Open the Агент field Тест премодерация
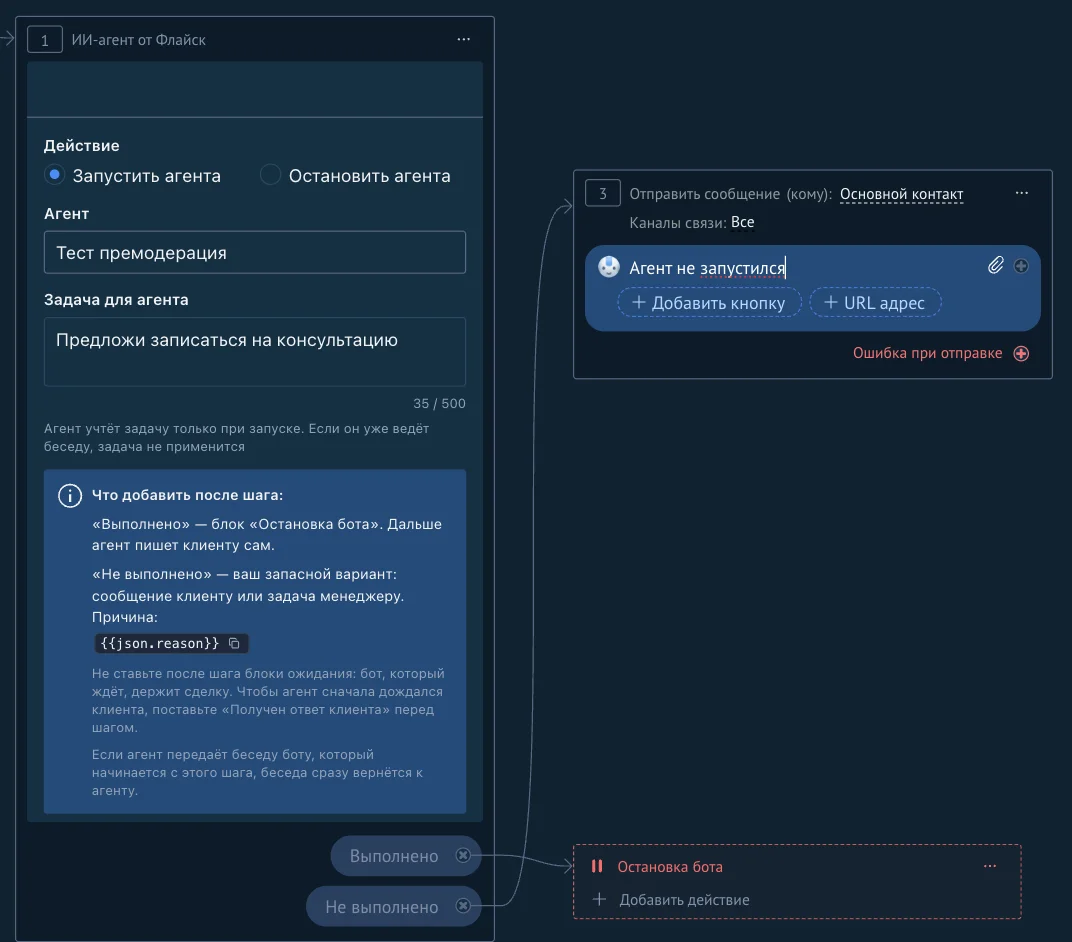The width and height of the screenshot is (1072, 942). (x=254, y=252)
